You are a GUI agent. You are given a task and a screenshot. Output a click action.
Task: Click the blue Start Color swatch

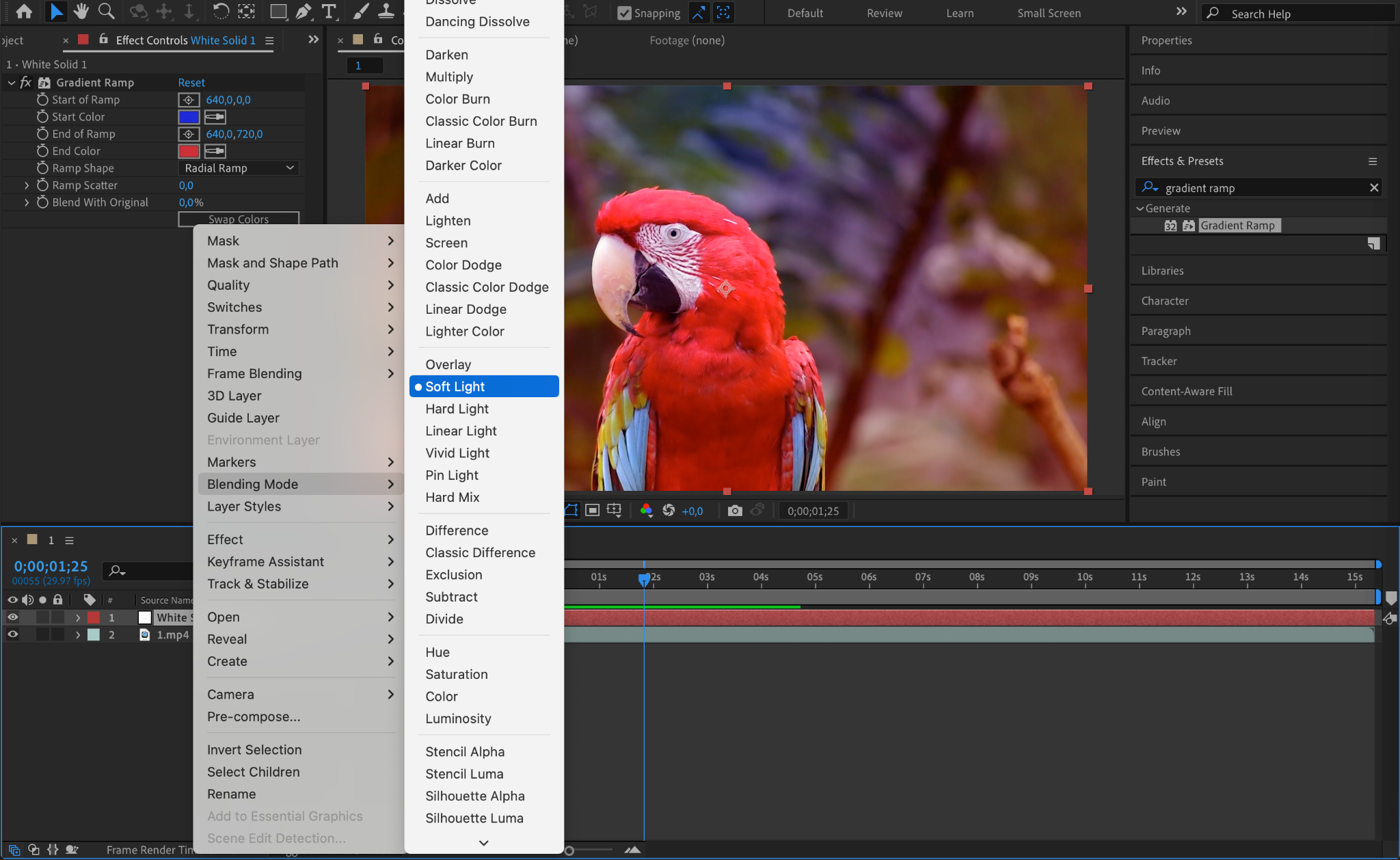click(x=189, y=117)
